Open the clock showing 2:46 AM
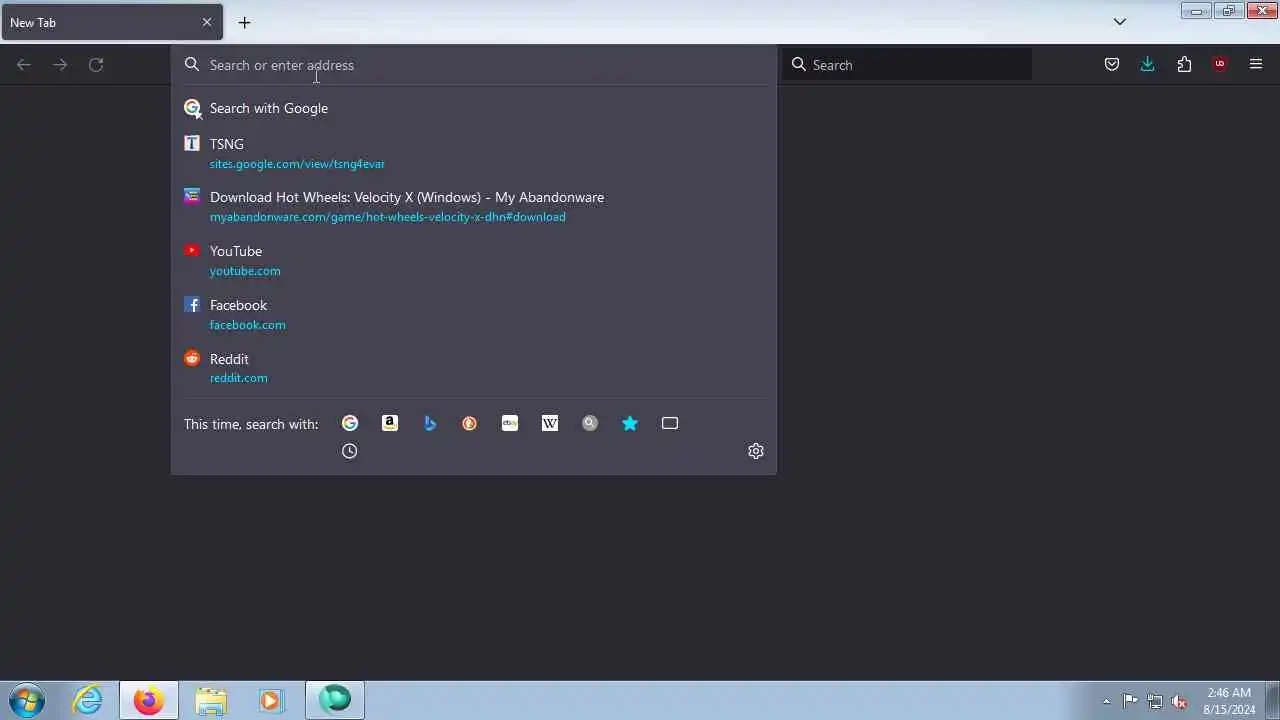 [1229, 701]
